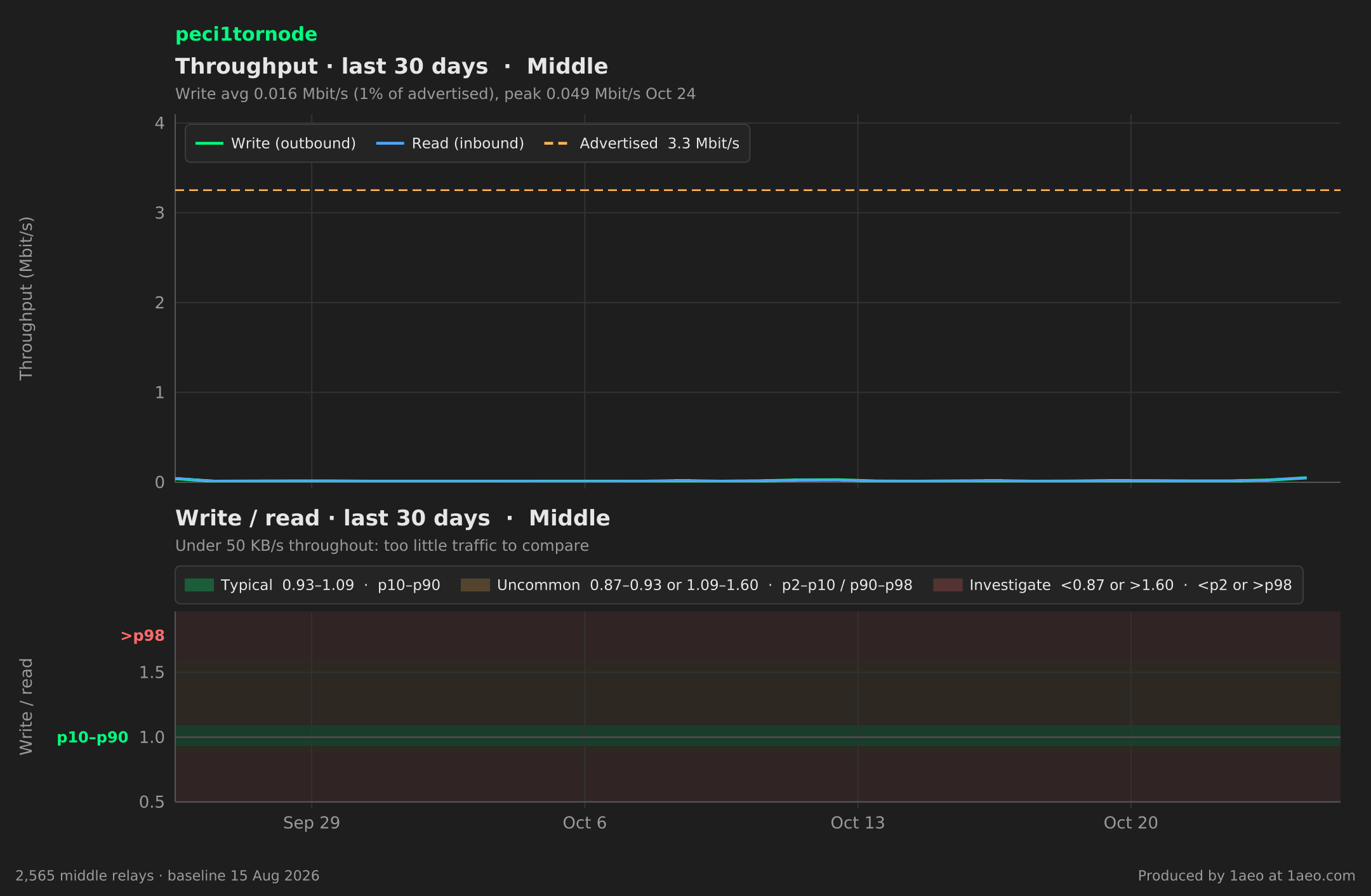
Task: Click the Oct 6 axis label
Action: [585, 823]
